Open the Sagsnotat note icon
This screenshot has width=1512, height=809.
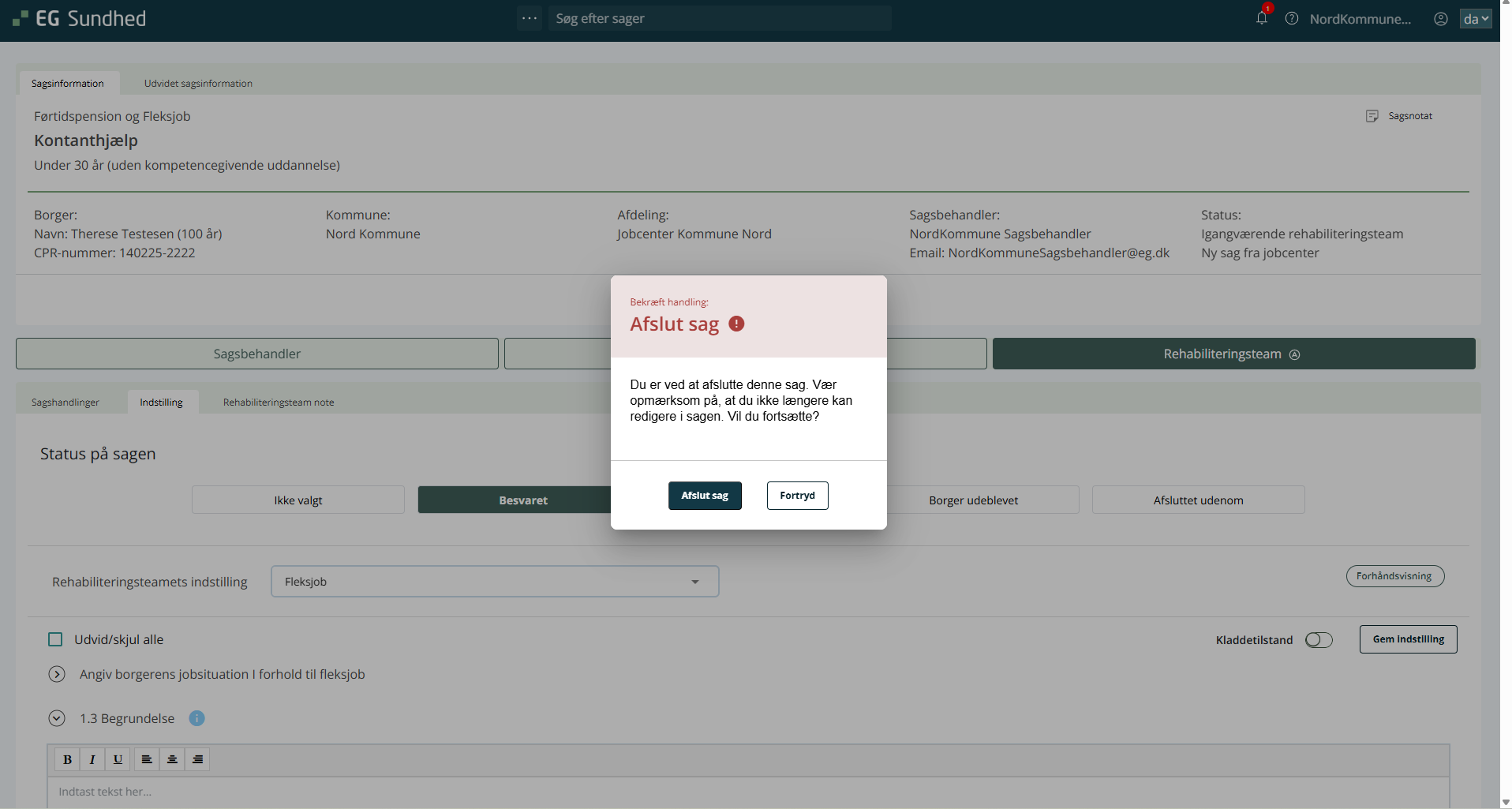tap(1372, 116)
